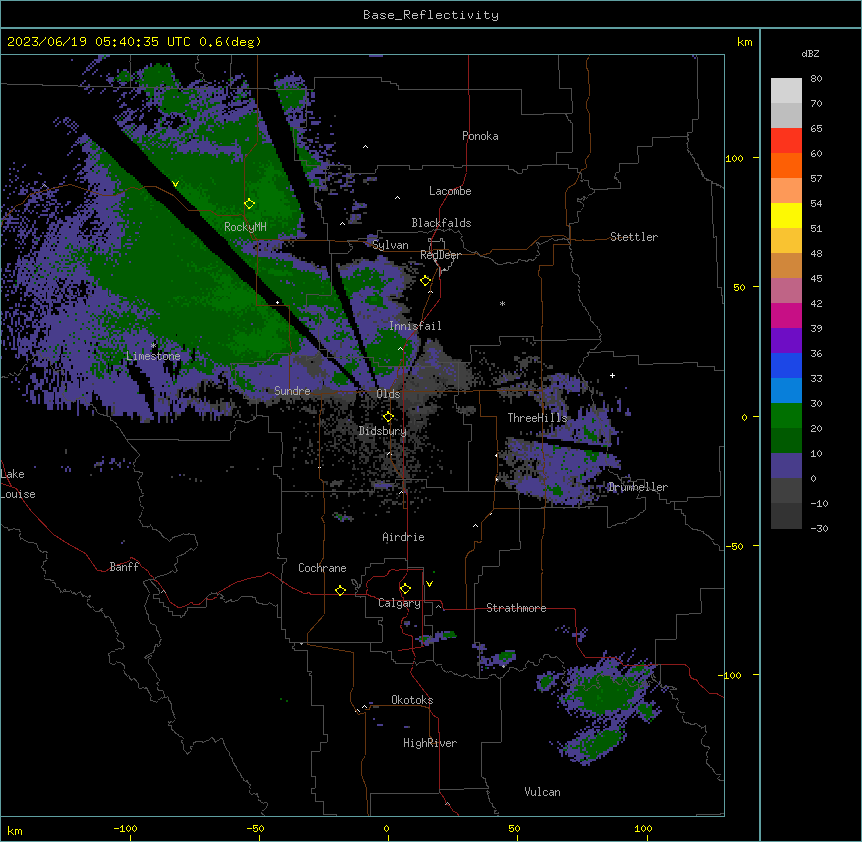This screenshot has height=842, width=862.
Task: Pick the magenta swatch in dBZ legend
Action: 786,315
